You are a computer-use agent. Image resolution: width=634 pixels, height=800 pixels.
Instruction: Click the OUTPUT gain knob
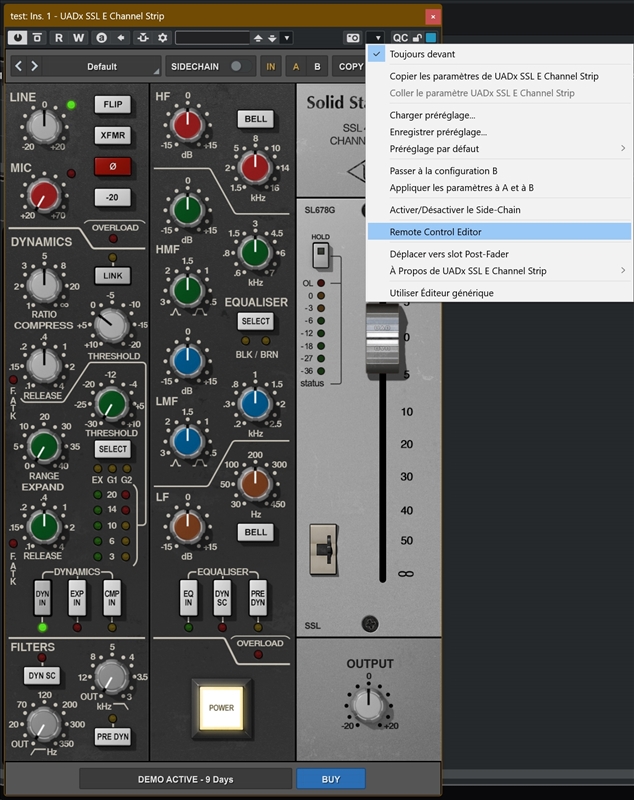[368, 706]
